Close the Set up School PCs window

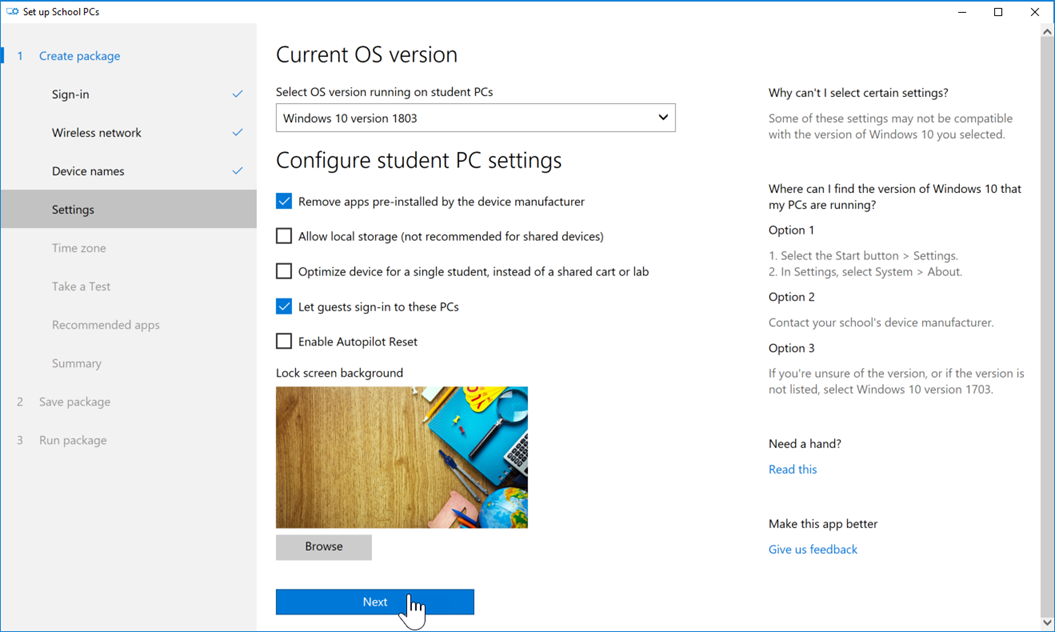click(x=1035, y=12)
